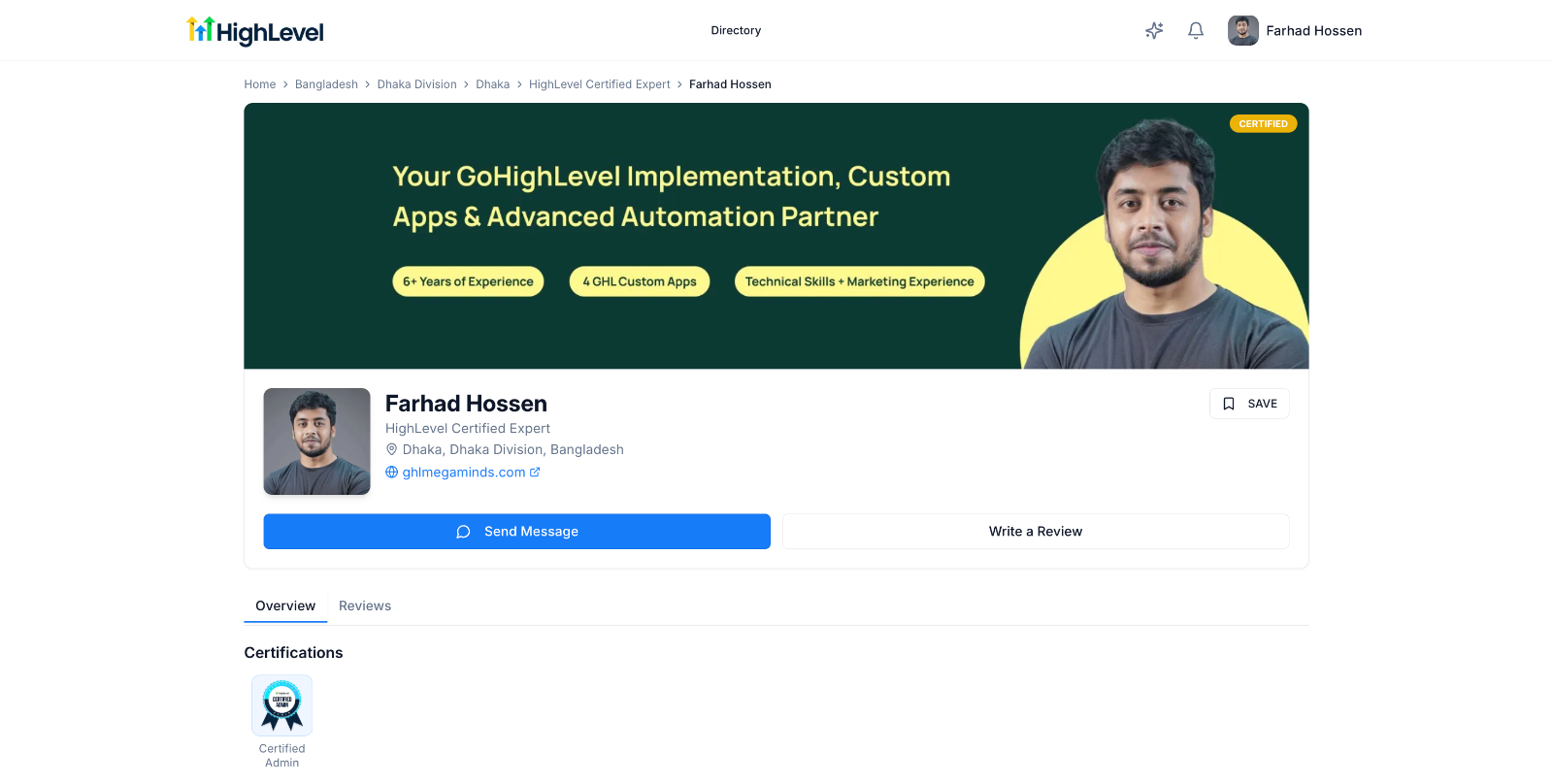
Task: Click the Send Message button
Action: point(517,532)
